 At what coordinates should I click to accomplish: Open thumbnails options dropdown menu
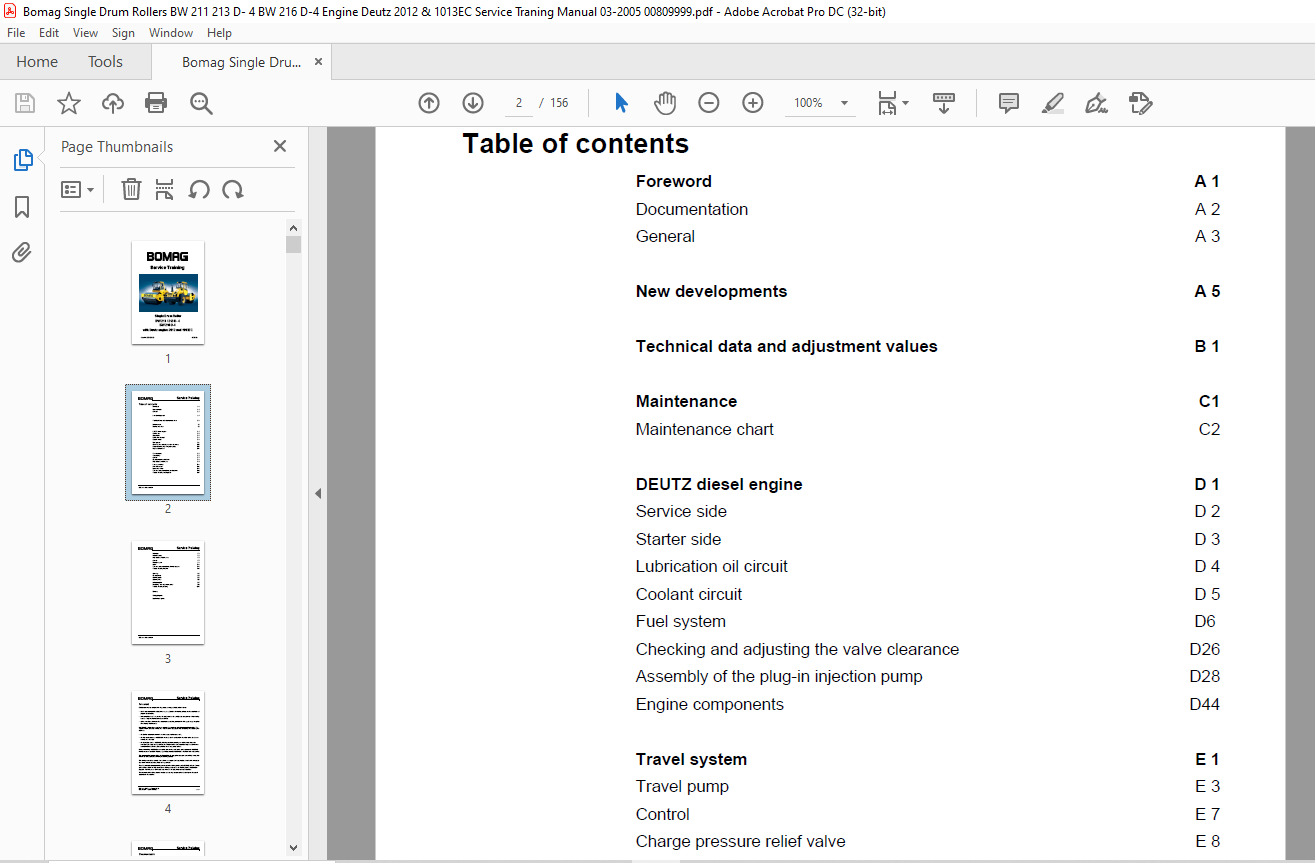point(77,189)
